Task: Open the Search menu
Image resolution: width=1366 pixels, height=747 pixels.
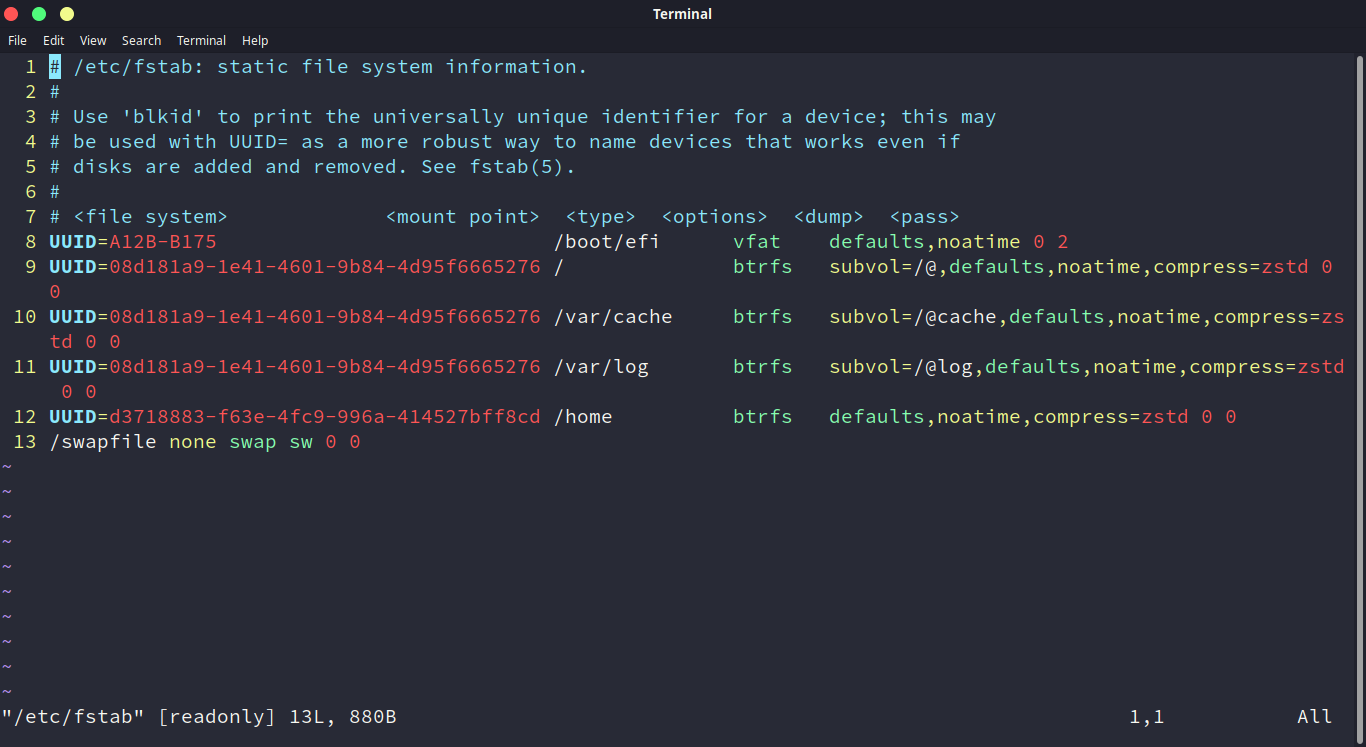Action: [x=141, y=40]
